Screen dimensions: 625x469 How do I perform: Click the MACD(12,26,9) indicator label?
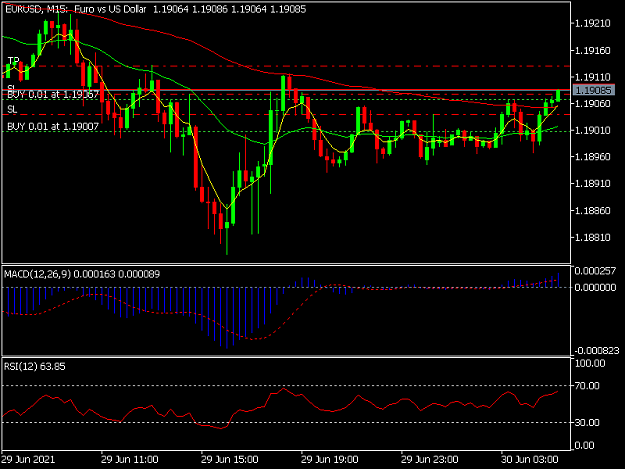(82, 274)
